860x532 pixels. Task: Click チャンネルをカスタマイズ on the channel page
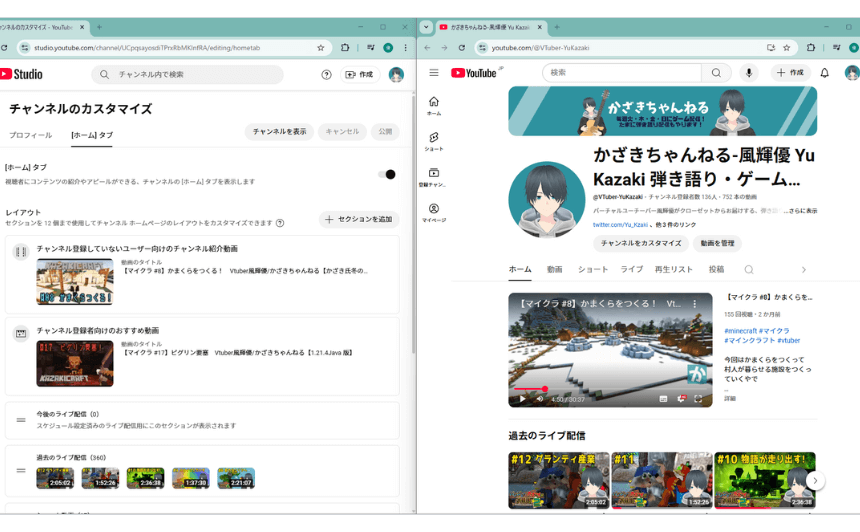click(641, 243)
